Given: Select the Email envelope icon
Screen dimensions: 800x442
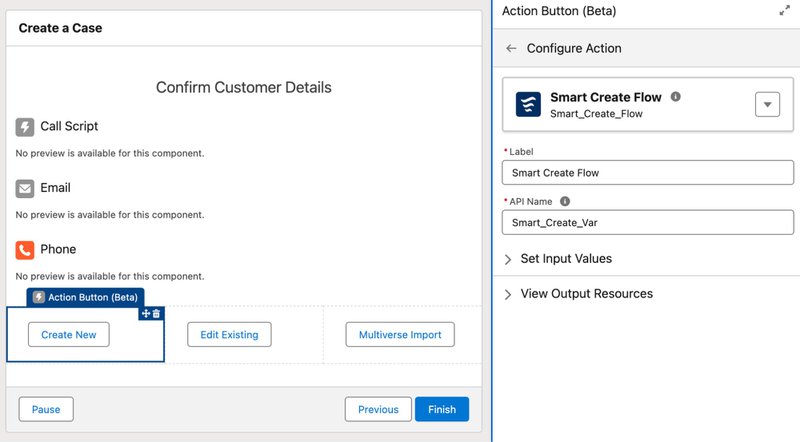Looking at the screenshot, I should point(24,189).
